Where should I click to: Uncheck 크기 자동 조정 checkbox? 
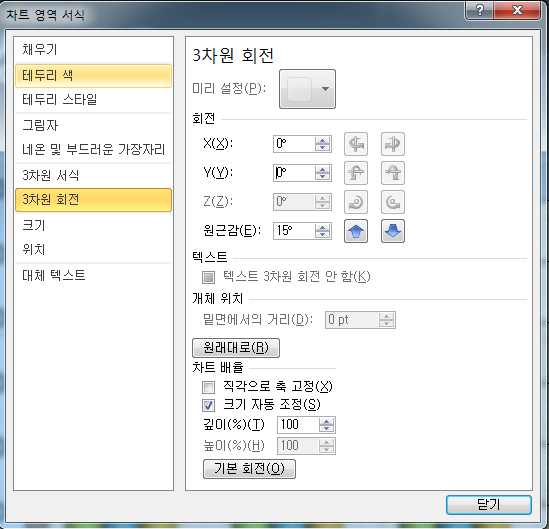tap(208, 405)
